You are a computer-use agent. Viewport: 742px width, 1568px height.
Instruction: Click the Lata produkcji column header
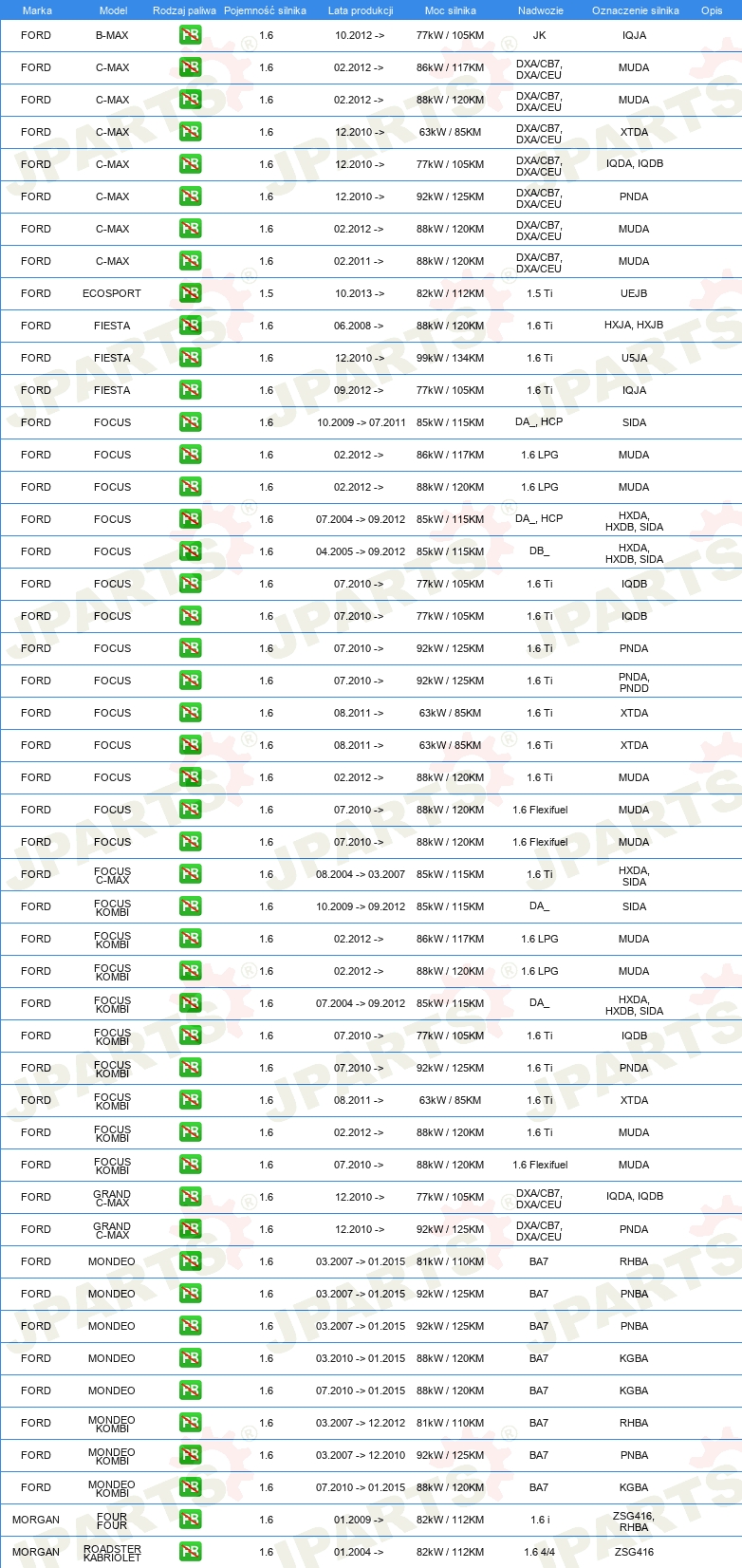click(x=361, y=10)
